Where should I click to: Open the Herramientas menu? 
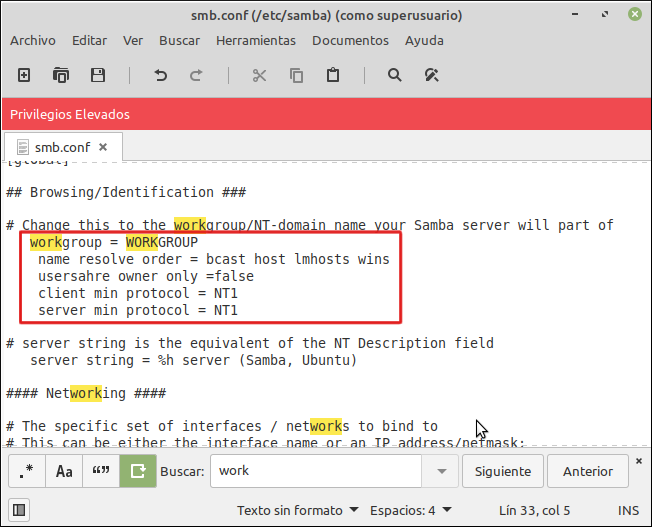click(x=256, y=40)
